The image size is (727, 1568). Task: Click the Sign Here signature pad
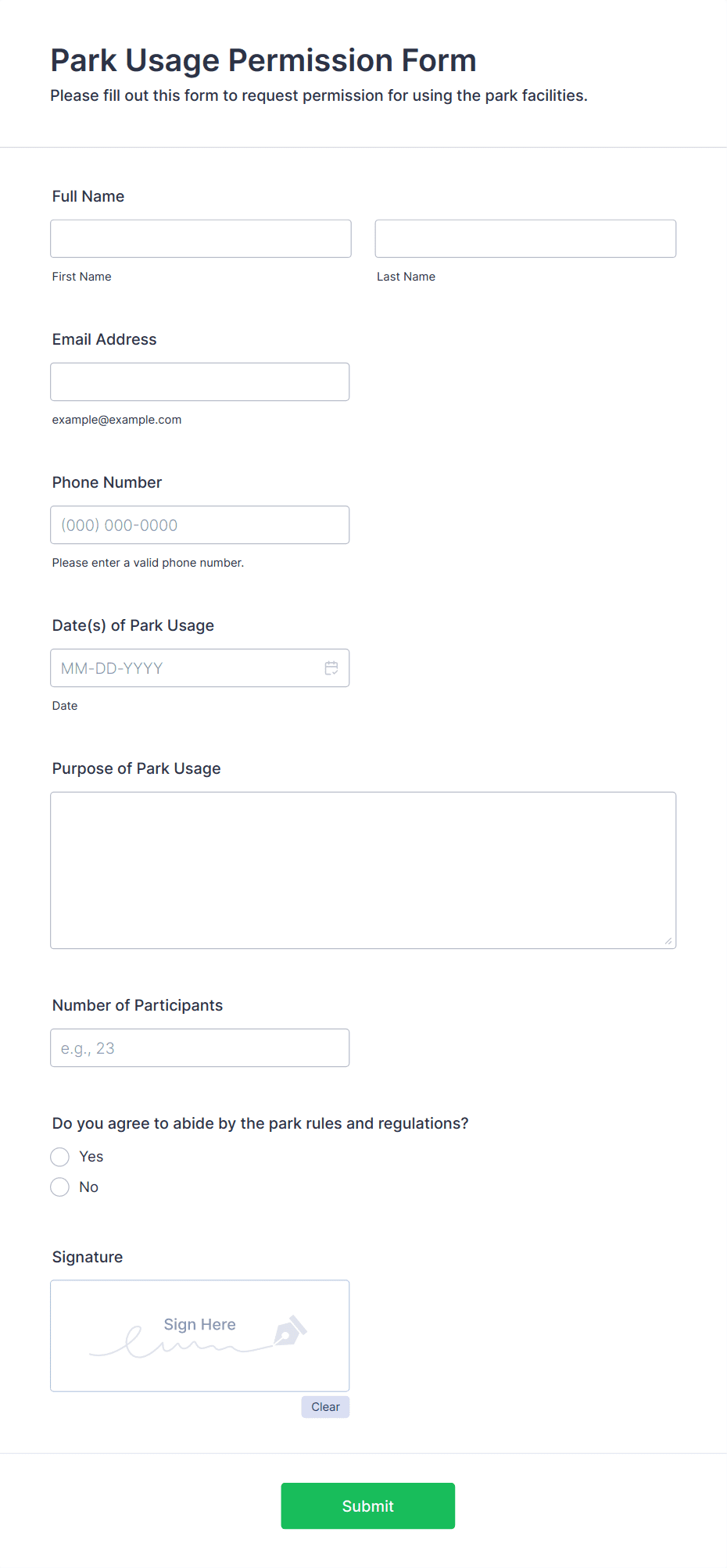tap(200, 1335)
